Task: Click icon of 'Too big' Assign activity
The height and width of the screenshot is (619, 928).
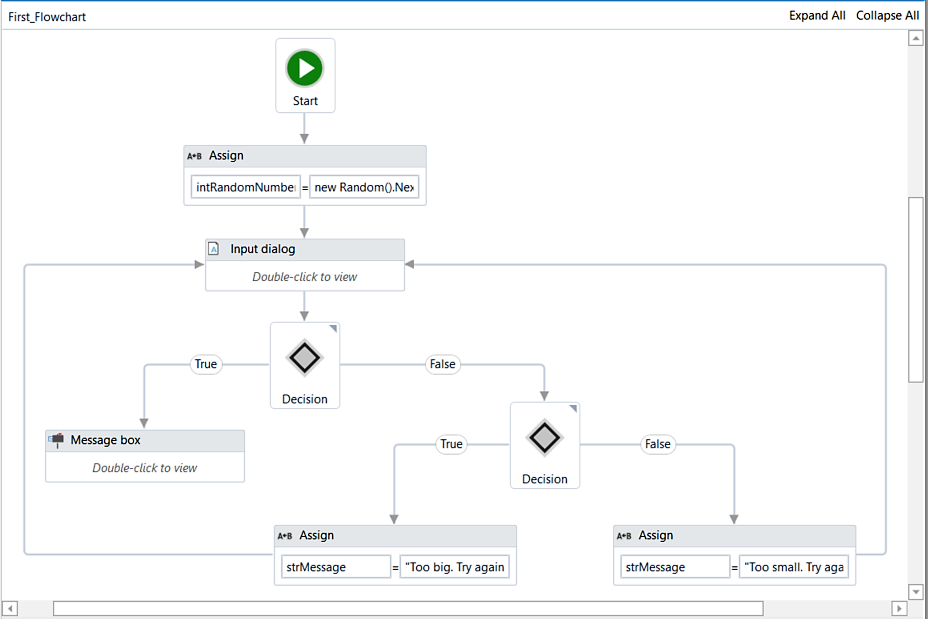Action: [285, 536]
